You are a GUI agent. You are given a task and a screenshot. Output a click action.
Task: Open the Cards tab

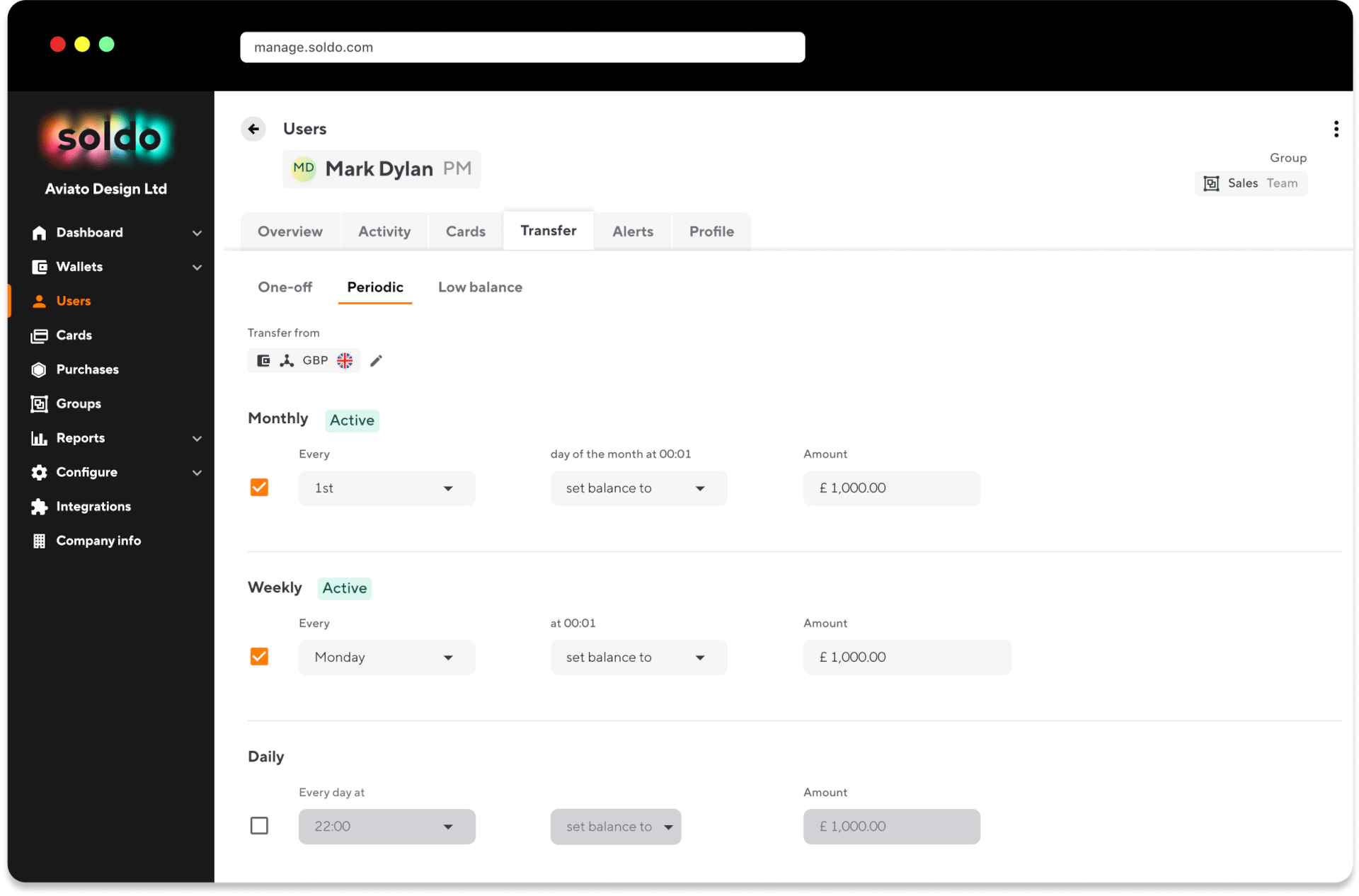click(x=466, y=231)
